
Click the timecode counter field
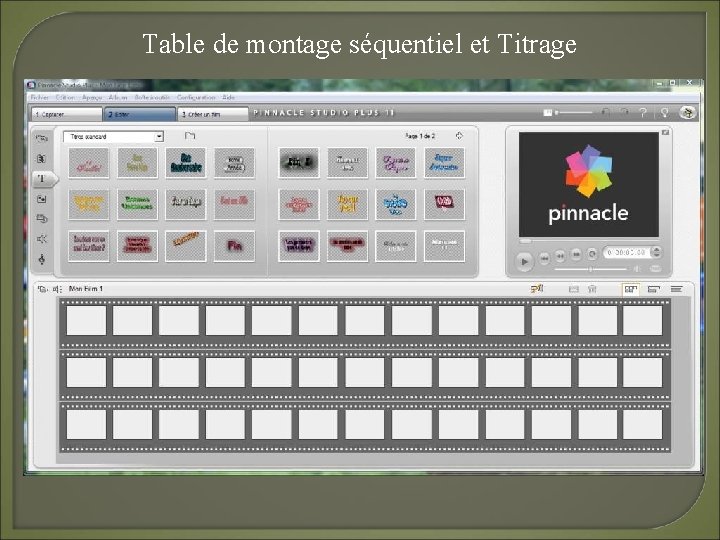click(627, 252)
